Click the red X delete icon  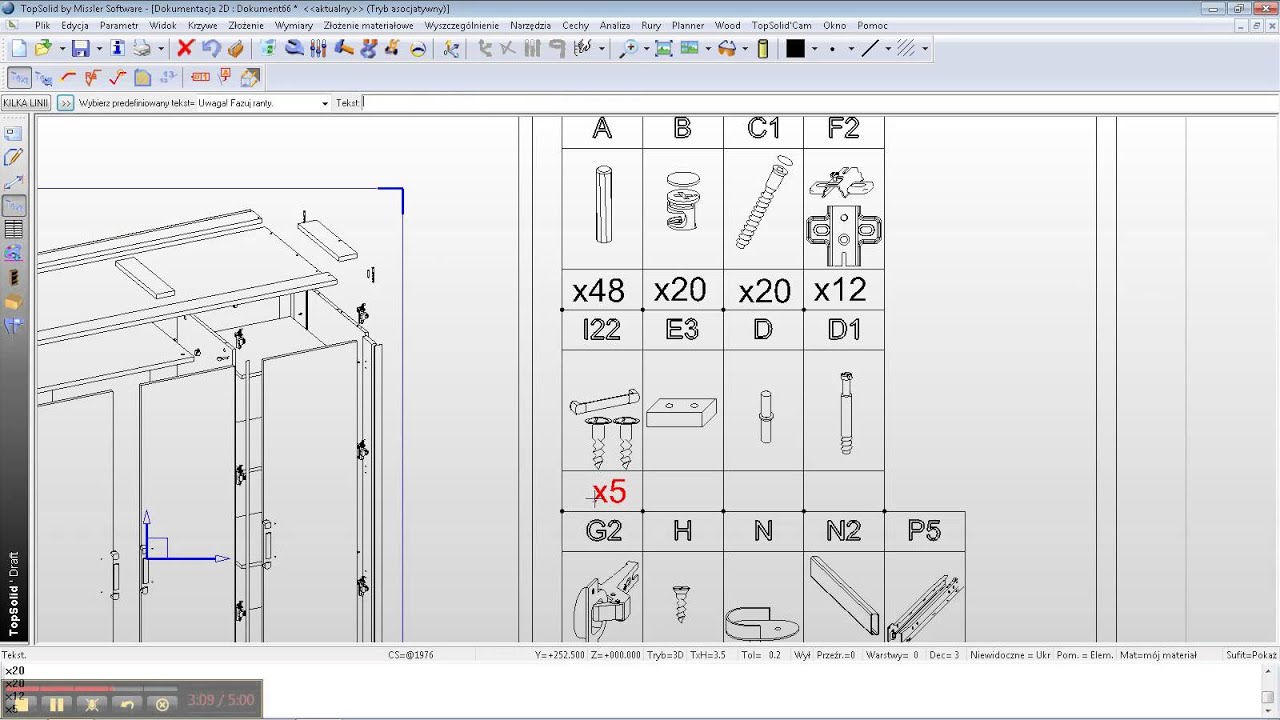pos(185,48)
